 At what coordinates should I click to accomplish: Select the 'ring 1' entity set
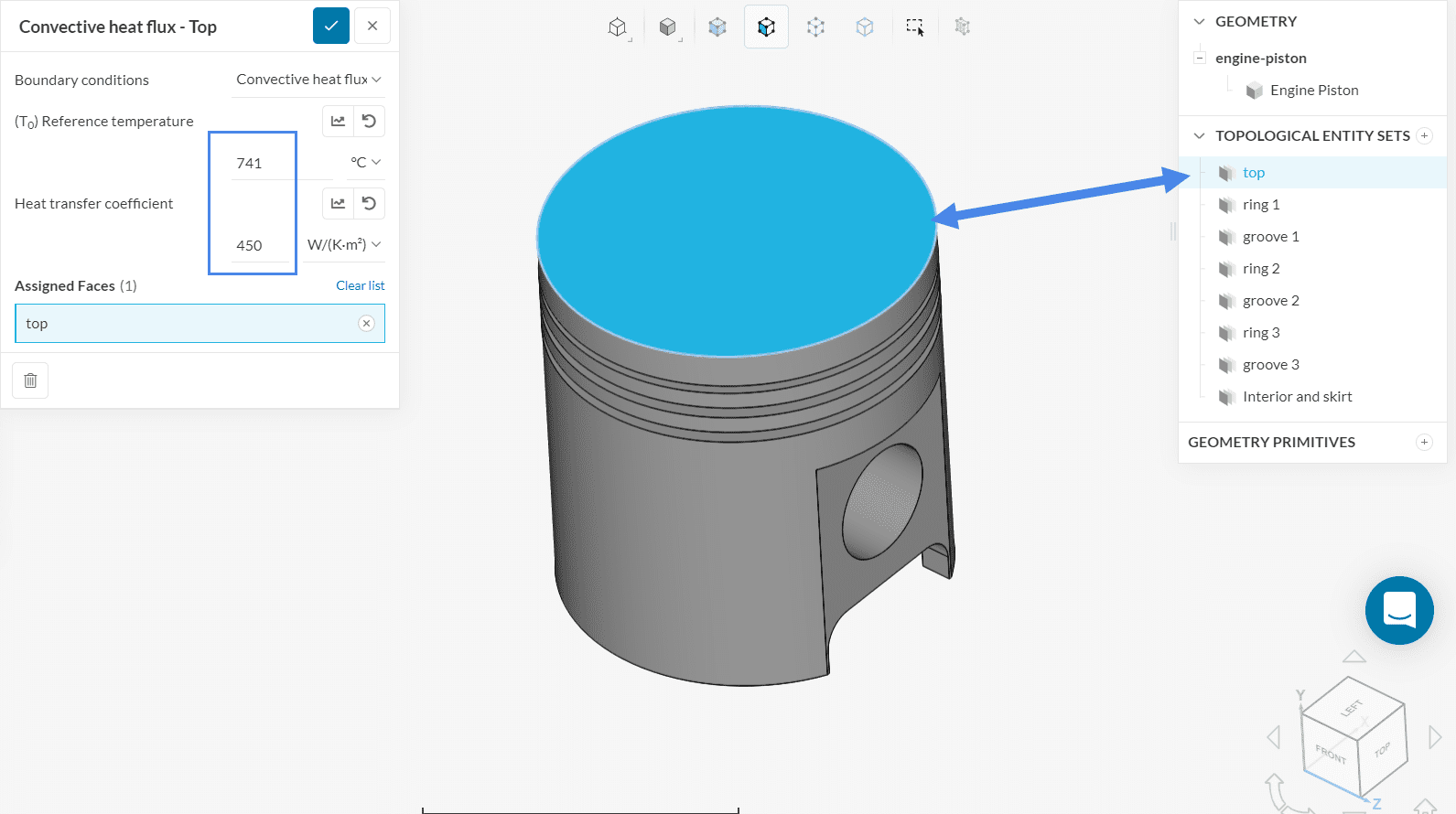pos(1261,205)
